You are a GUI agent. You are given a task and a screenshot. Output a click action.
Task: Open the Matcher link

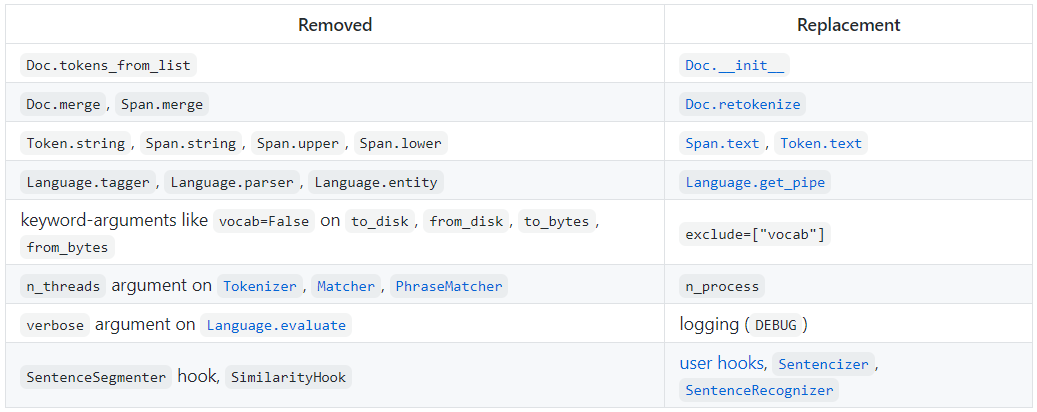[x=347, y=286]
